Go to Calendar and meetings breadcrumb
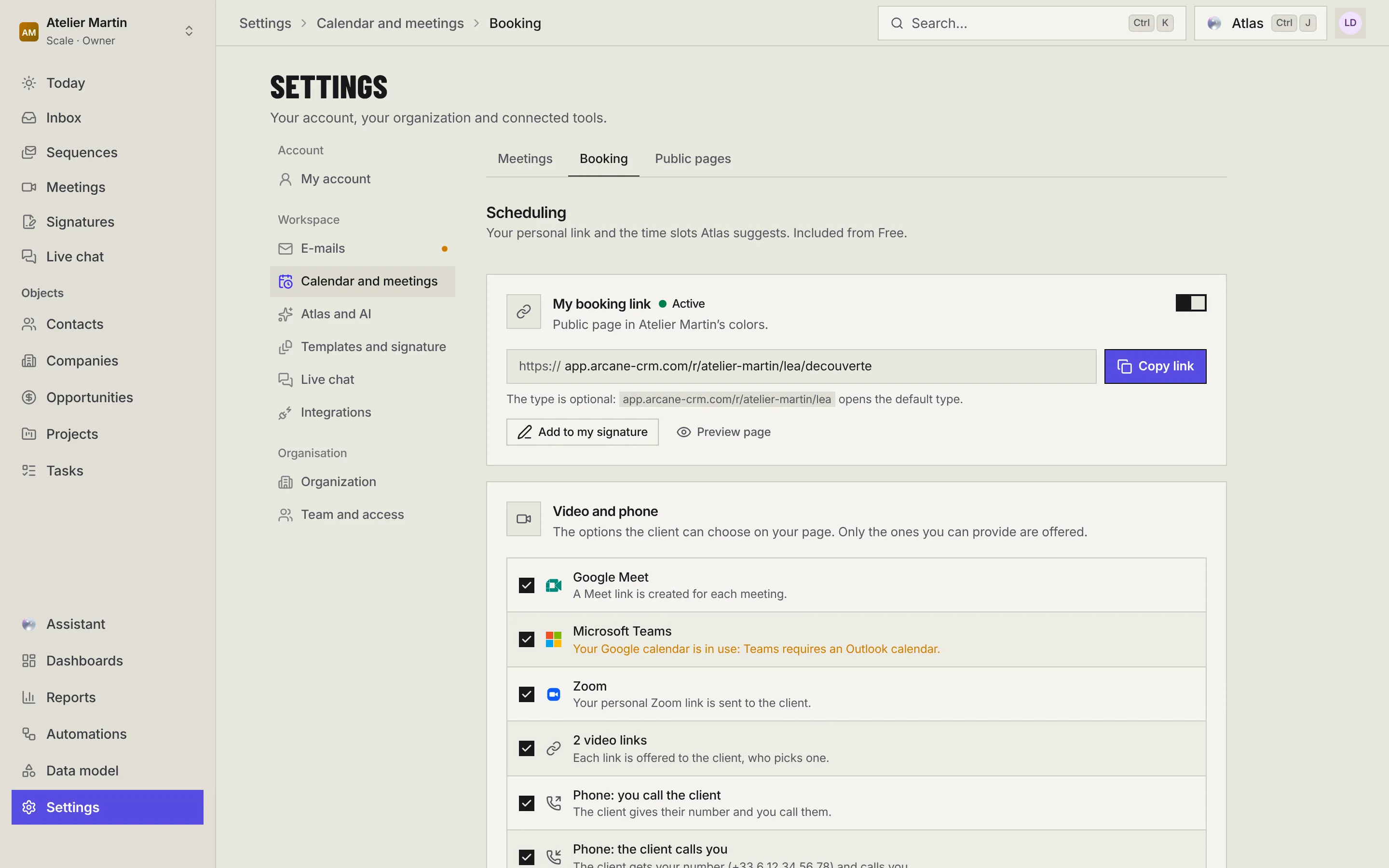1389x868 pixels. tap(390, 23)
